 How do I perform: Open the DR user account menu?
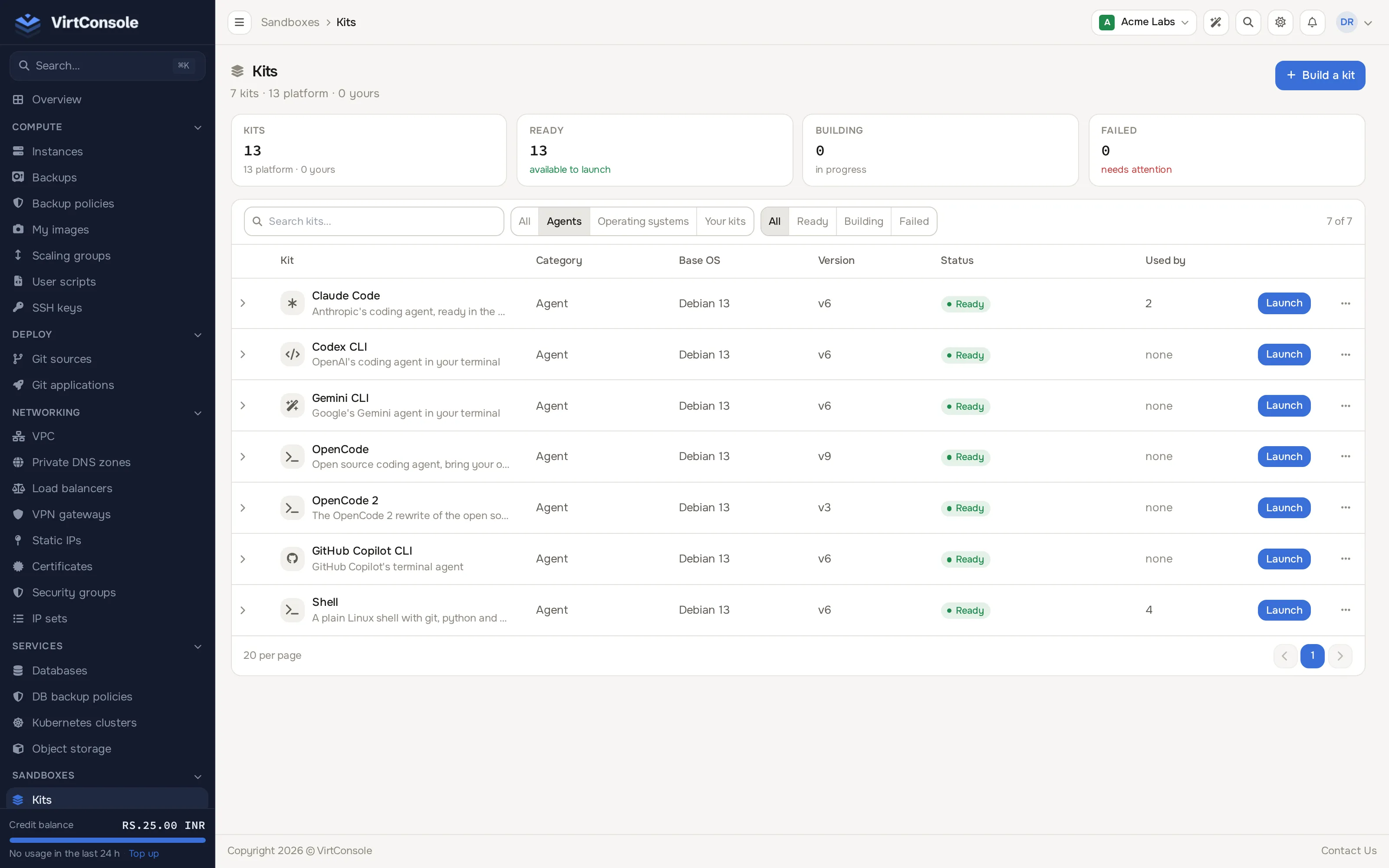[1355, 23]
